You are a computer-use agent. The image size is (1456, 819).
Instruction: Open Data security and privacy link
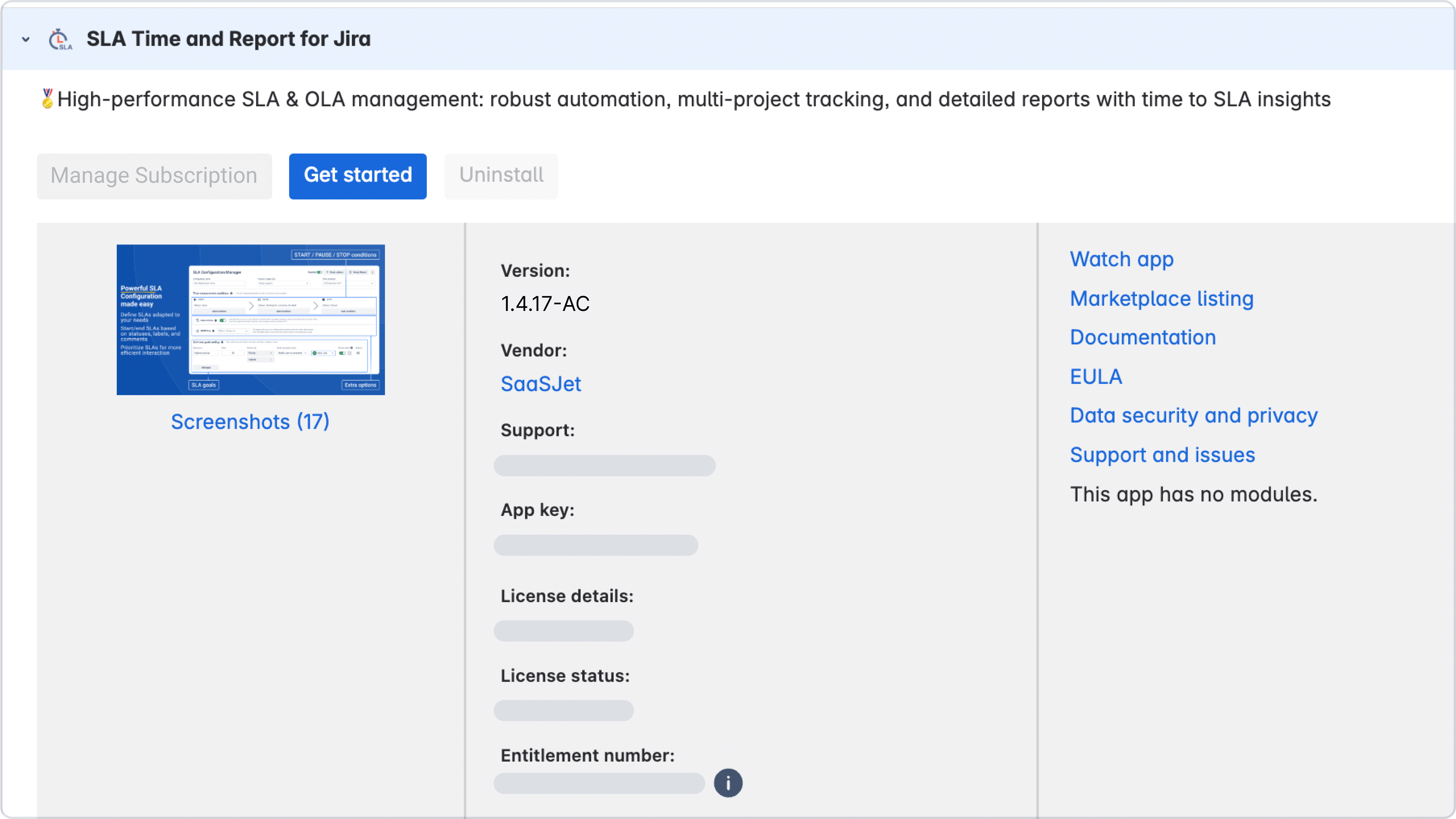[1193, 415]
